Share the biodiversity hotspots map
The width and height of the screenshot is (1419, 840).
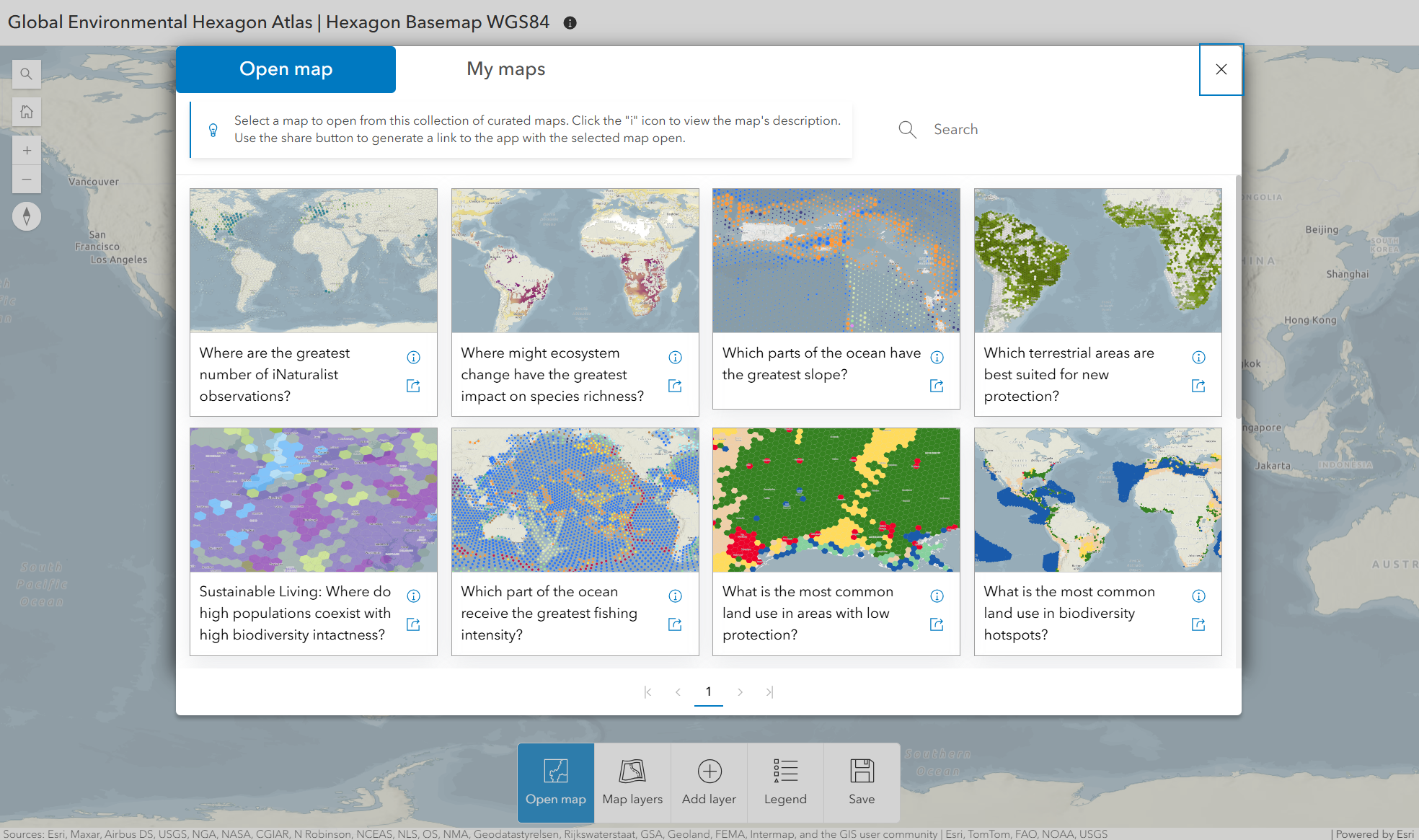1198,625
